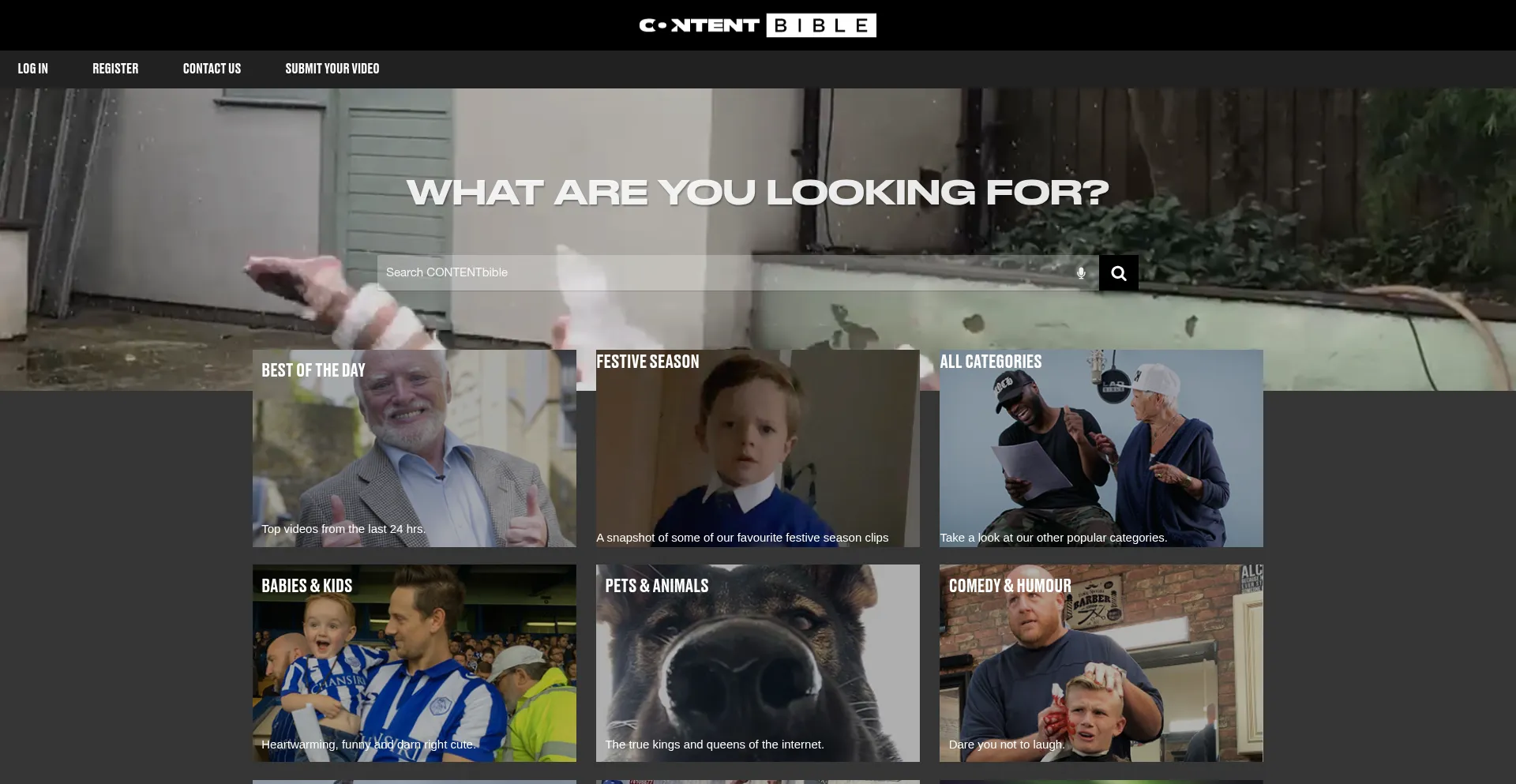Click the magnifying glass search button
Image resolution: width=1516 pixels, height=784 pixels.
[x=1118, y=273]
